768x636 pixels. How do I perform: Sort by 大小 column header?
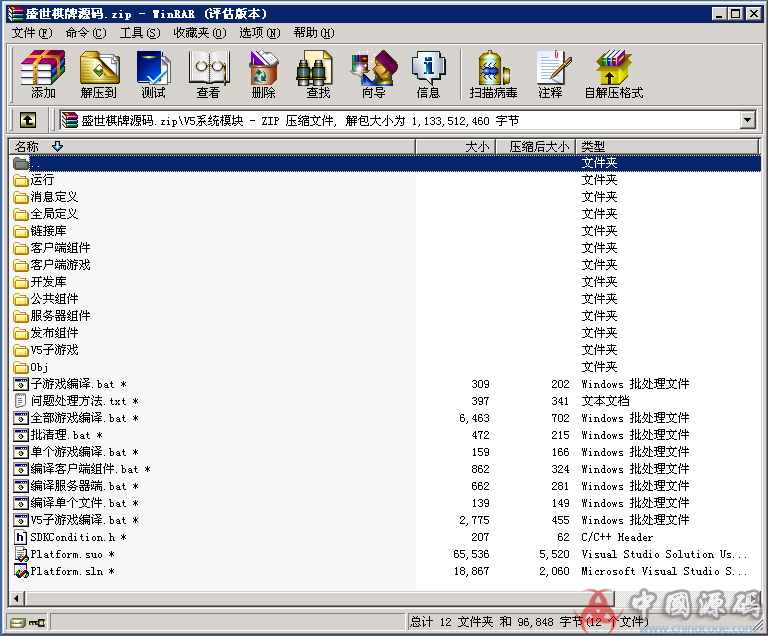coord(456,146)
